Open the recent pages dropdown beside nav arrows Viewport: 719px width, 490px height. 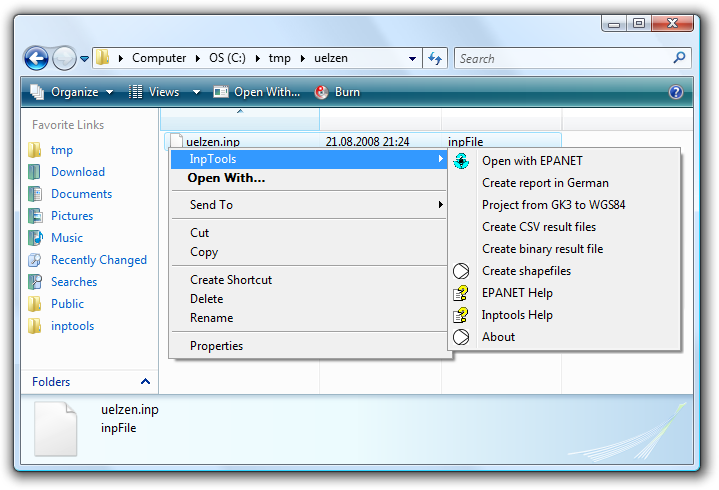(84, 59)
